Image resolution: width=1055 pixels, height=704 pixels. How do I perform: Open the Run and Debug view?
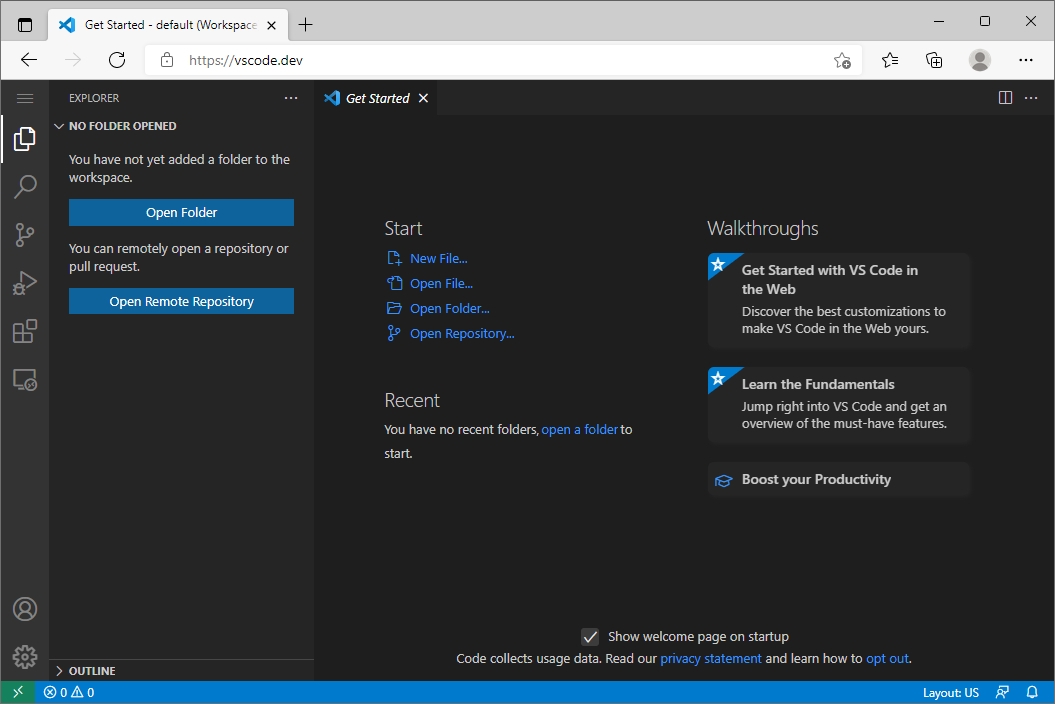[x=25, y=284]
